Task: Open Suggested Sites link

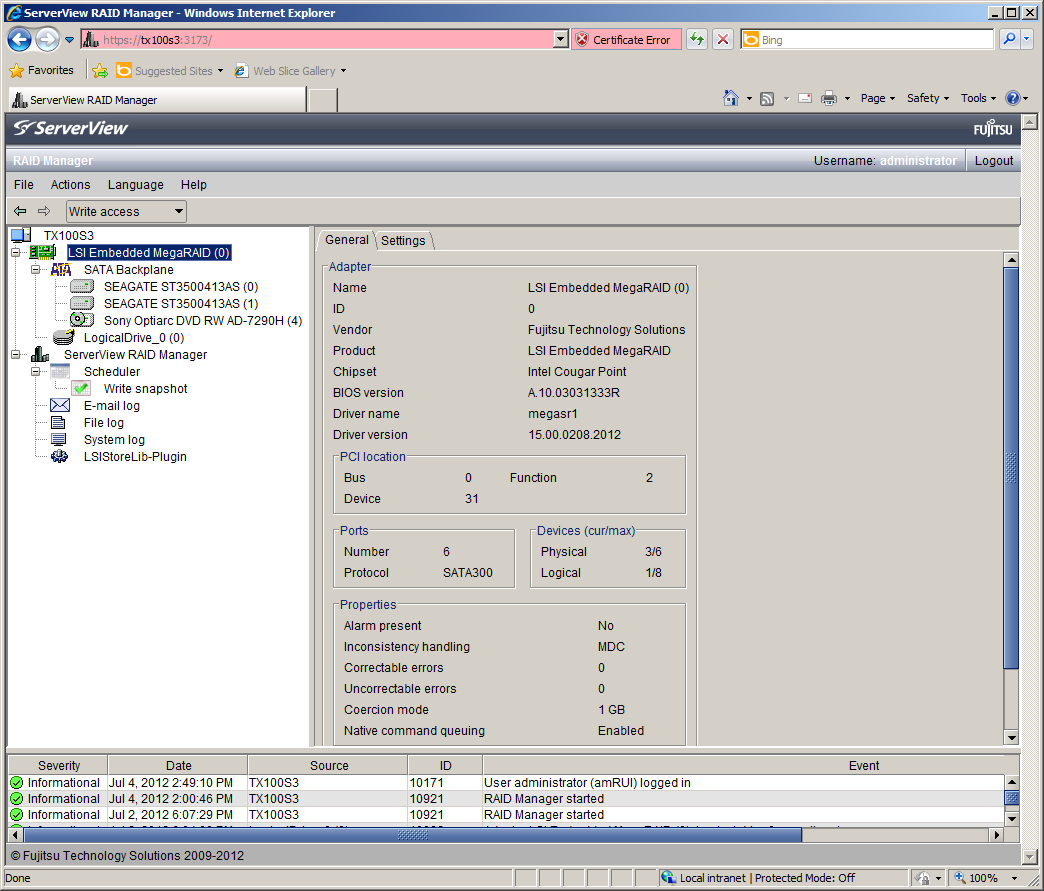Action: (169, 71)
